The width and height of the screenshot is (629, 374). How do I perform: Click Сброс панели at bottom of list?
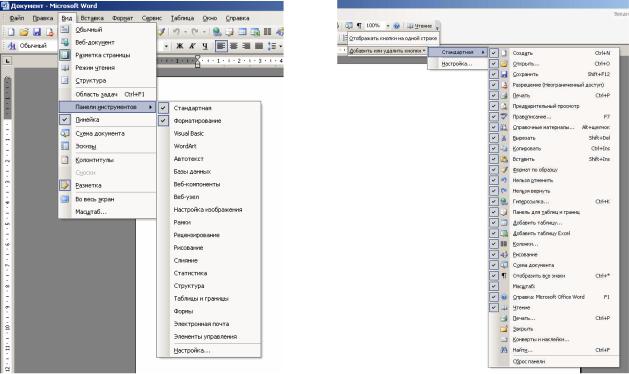click(554, 362)
